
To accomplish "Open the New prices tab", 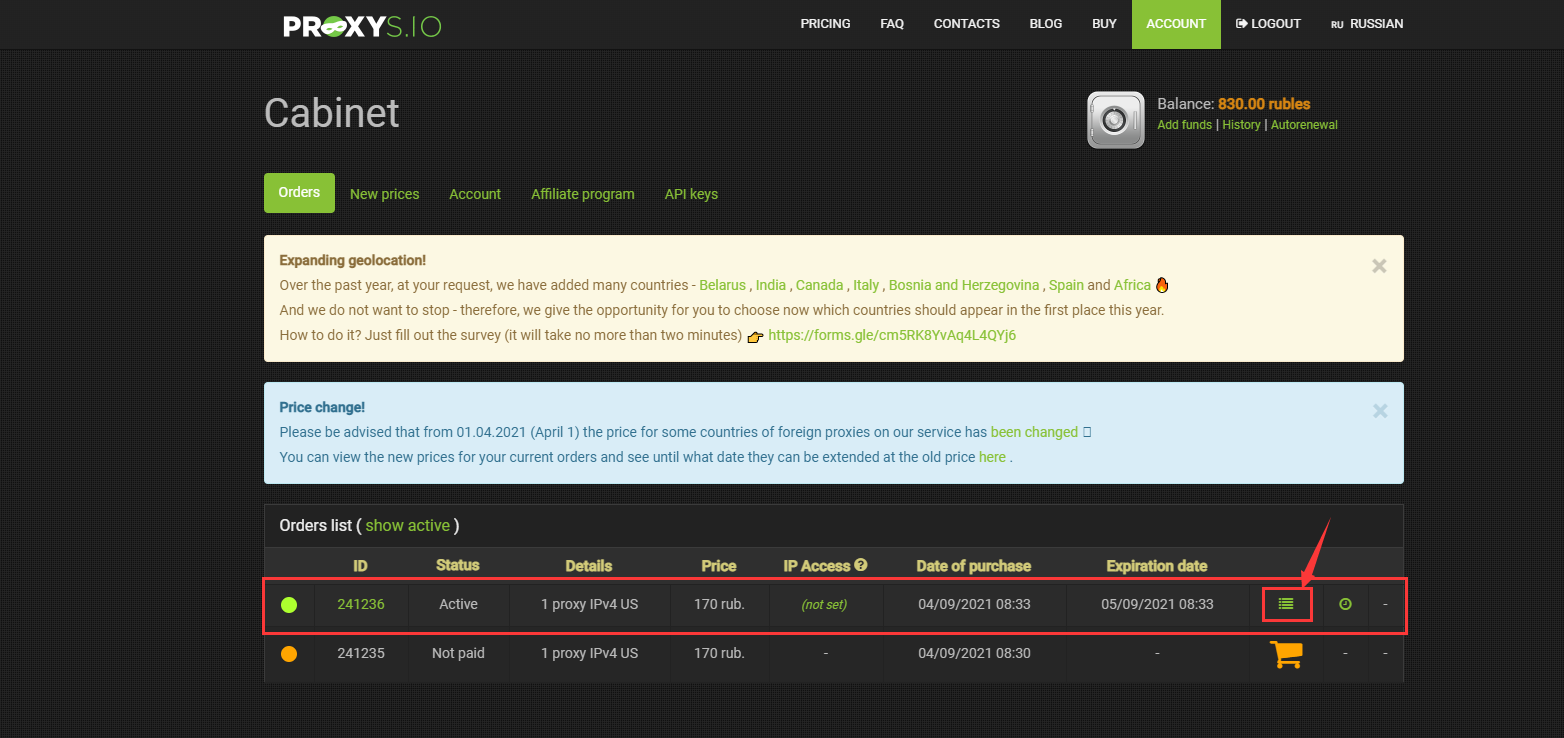I will click(384, 194).
